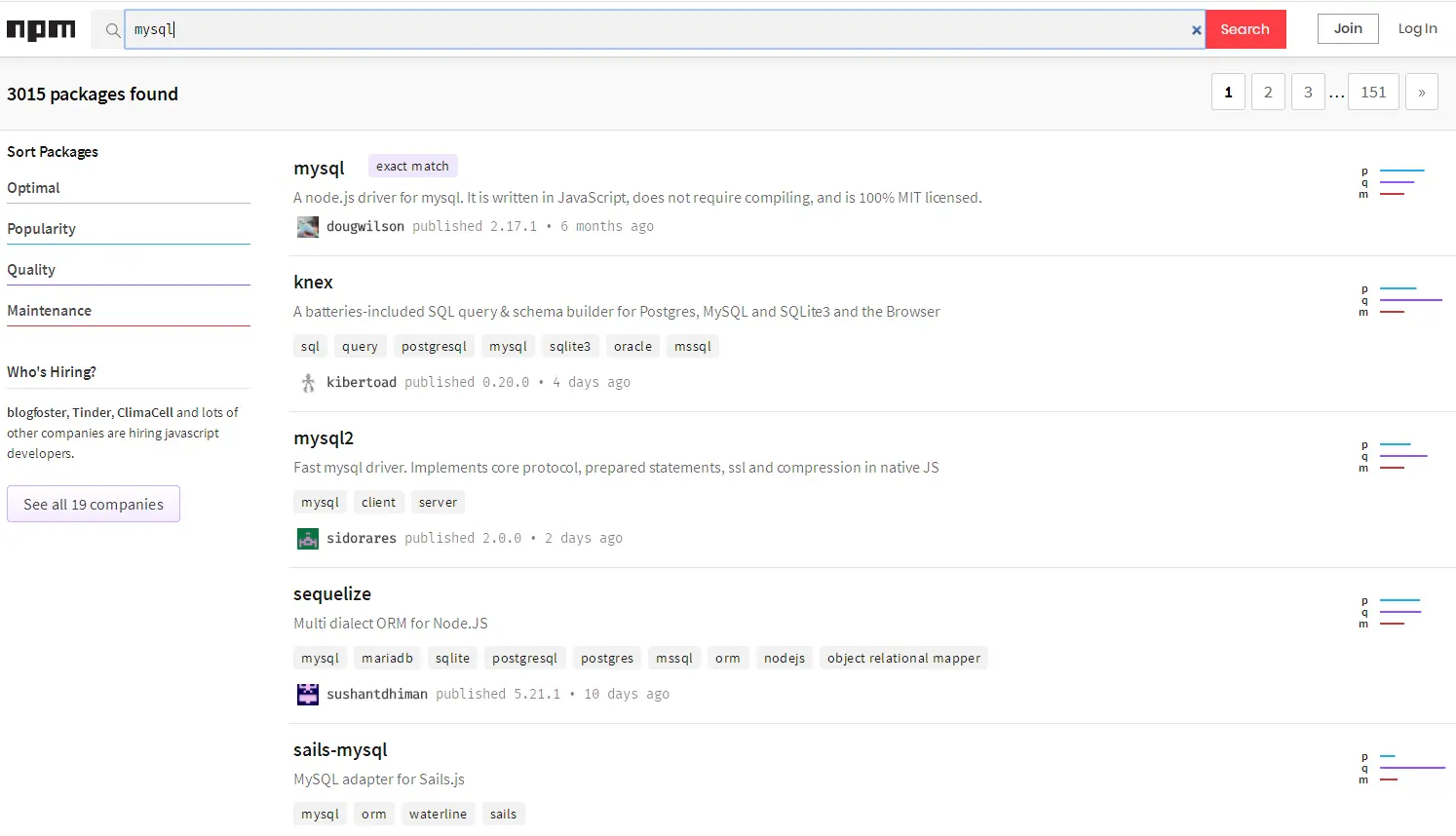Sort packages by Popularity
Image resolution: width=1456 pixels, height=836 pixels.
pyautogui.click(x=42, y=228)
